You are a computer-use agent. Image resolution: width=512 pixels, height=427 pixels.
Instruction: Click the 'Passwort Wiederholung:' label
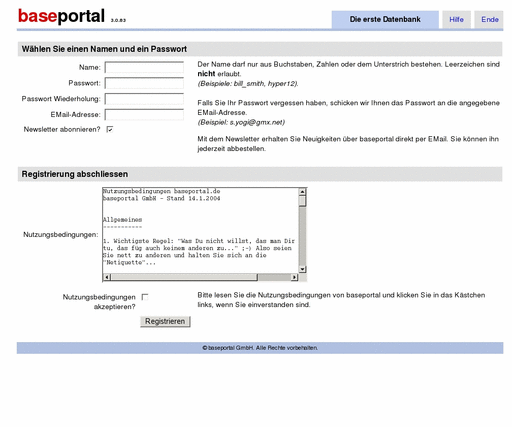point(61,99)
